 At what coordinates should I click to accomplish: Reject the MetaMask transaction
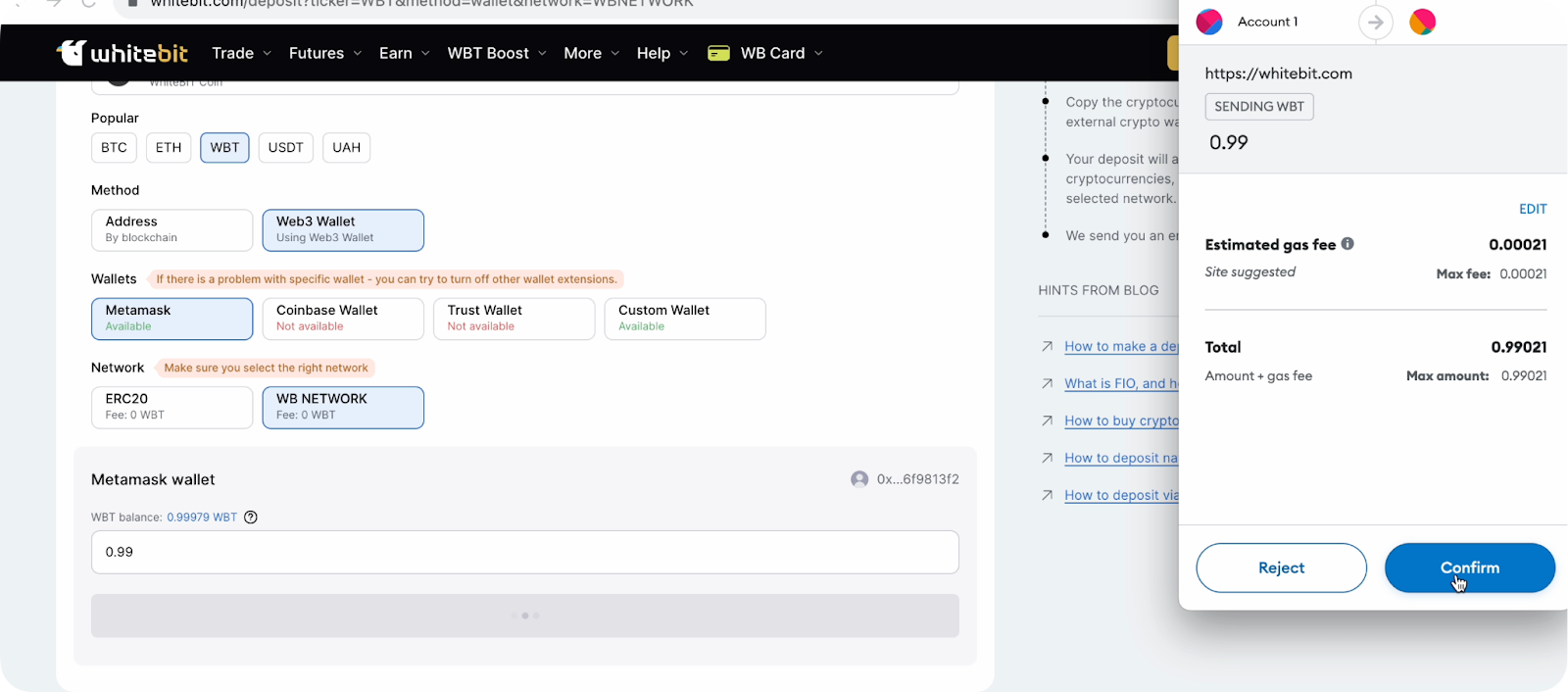pos(1281,568)
